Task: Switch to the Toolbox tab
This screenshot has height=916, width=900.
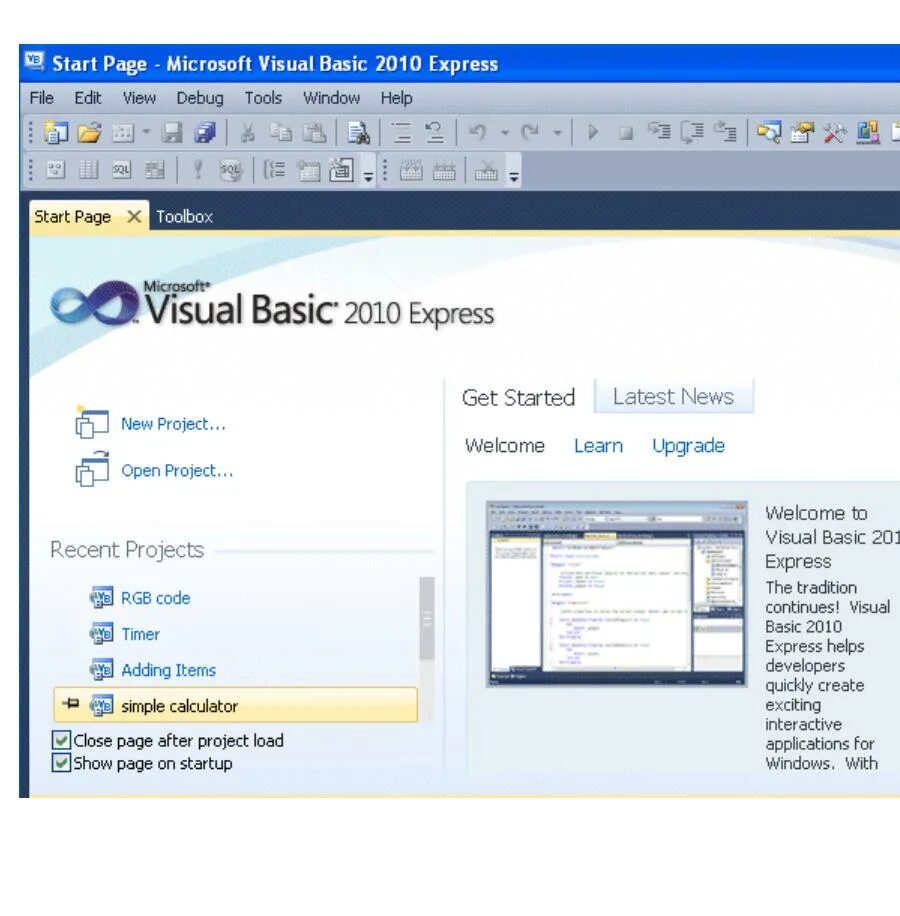Action: point(184,217)
